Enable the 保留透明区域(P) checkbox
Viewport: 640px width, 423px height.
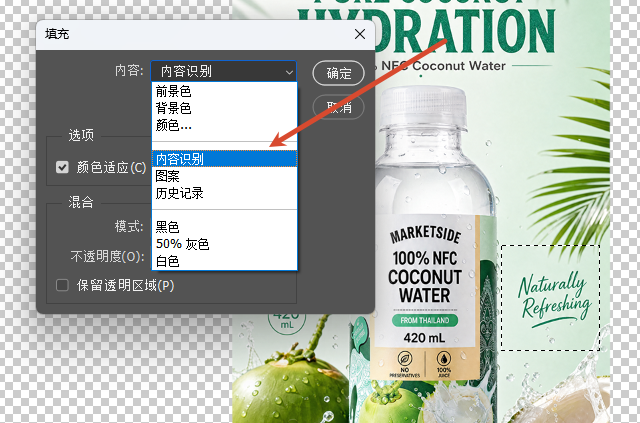pyautogui.click(x=62, y=285)
